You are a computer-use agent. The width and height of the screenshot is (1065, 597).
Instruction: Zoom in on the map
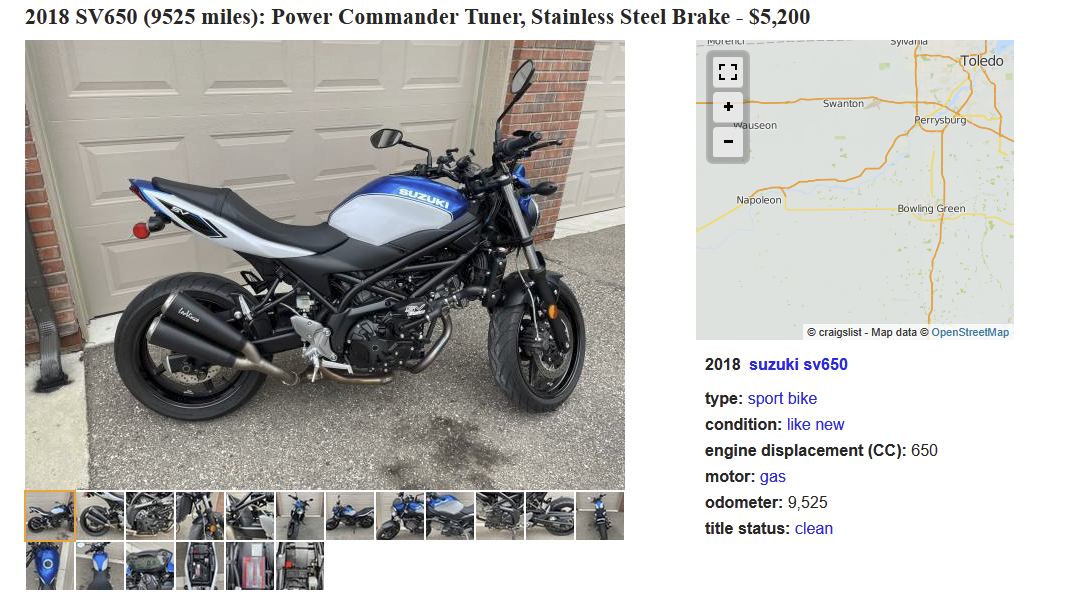(x=727, y=107)
